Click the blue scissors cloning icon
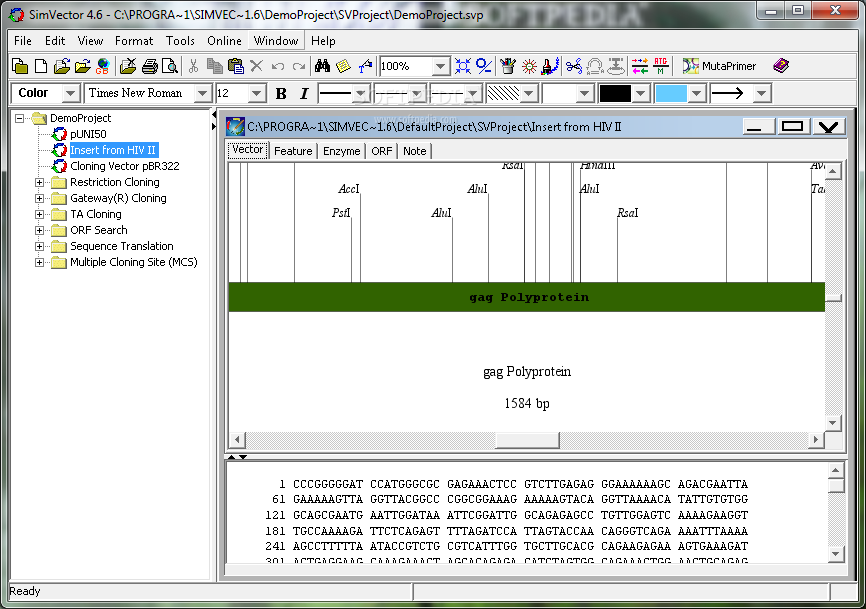The width and height of the screenshot is (866, 609). pyautogui.click(x=574, y=66)
